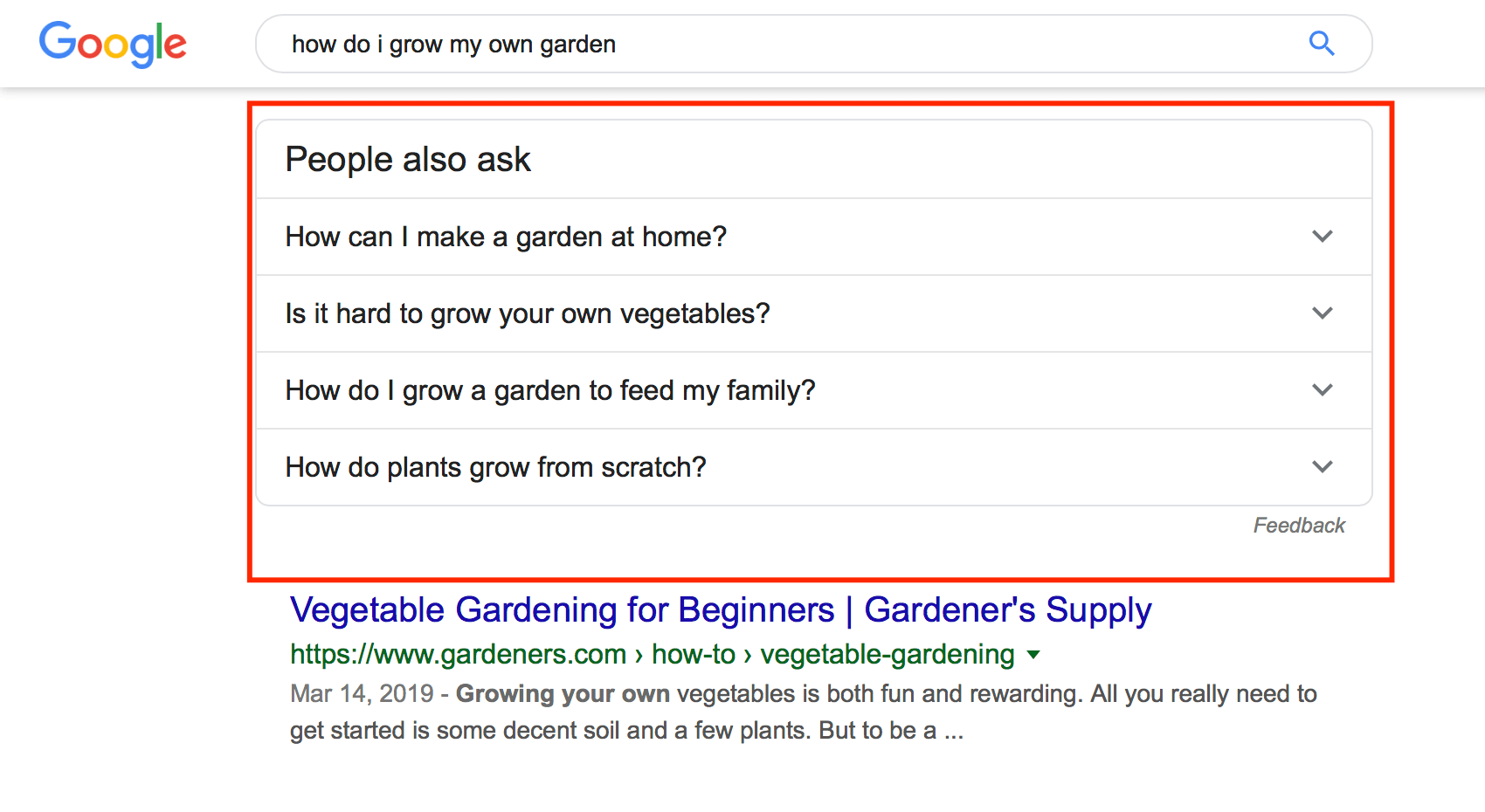Image resolution: width=1485 pixels, height=812 pixels.
Task: Click the 'Mar 14, 2019' result date
Action: coord(362,694)
